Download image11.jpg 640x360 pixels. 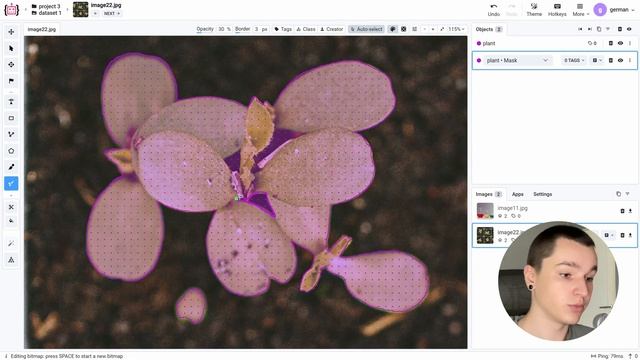tap(630, 211)
